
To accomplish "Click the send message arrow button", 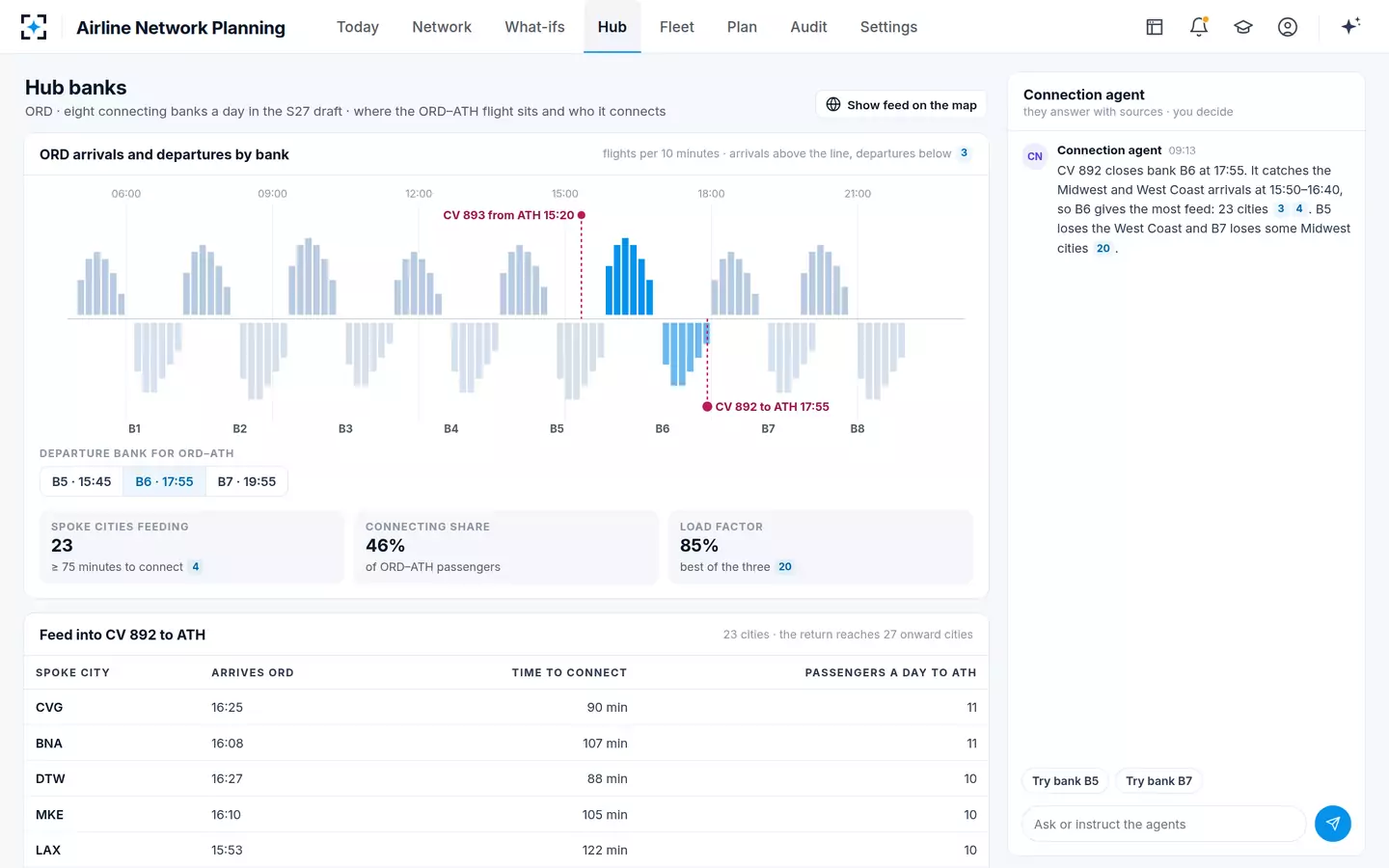I will (1333, 824).
